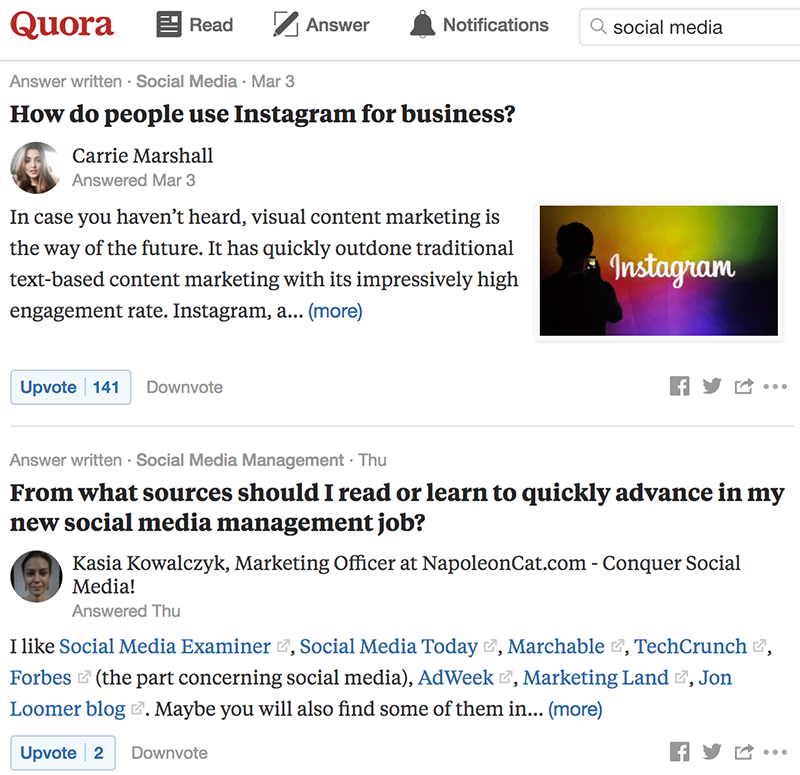This screenshot has width=800, height=775.
Task: Expand Instagram answer with (more)
Action: (x=335, y=311)
